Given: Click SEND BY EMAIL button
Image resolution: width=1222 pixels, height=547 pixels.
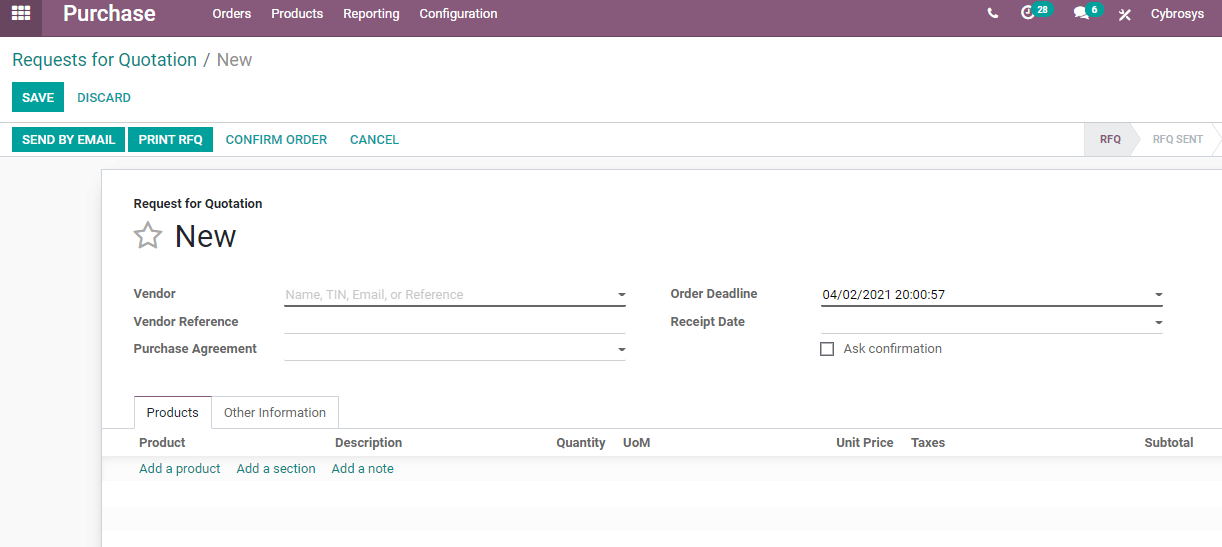Looking at the screenshot, I should pyautogui.click(x=68, y=140).
